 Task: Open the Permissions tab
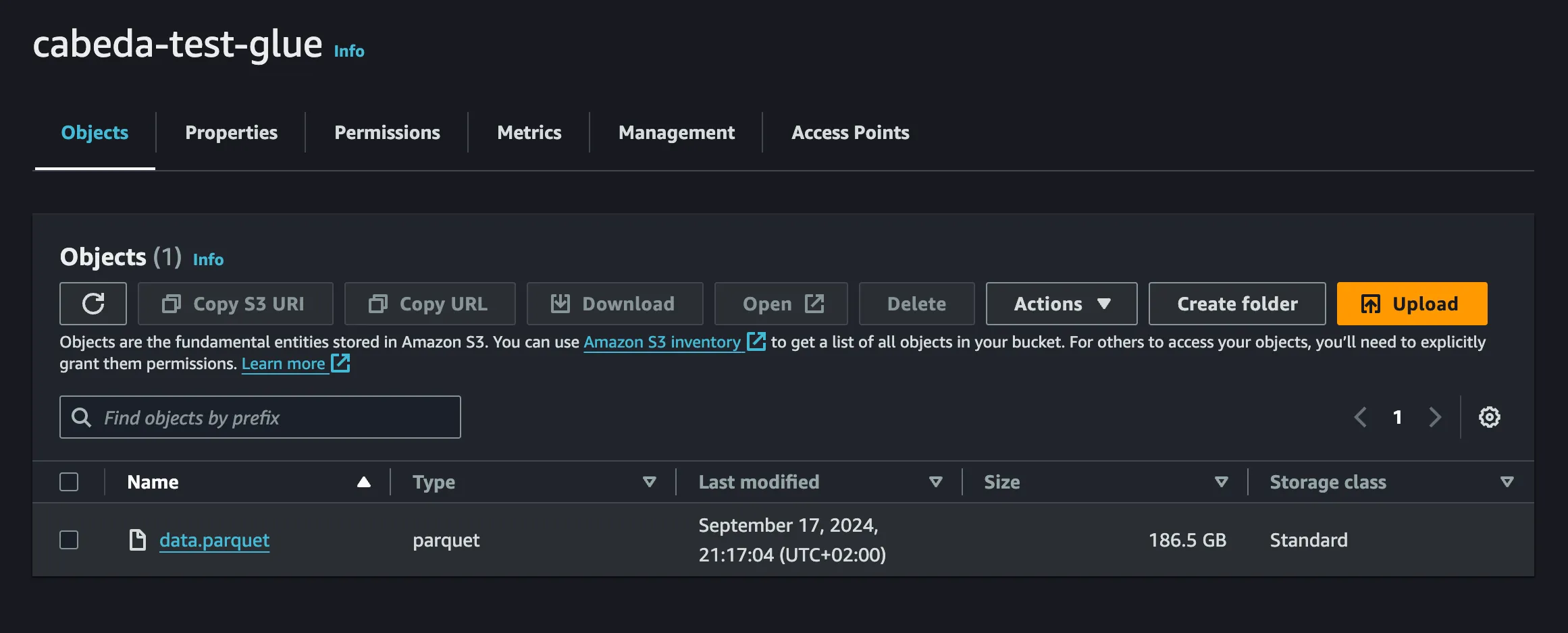tap(387, 132)
